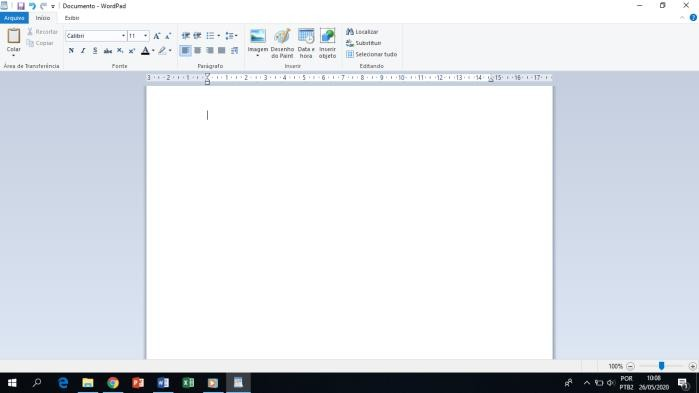Click the Colar paste clipboard icon
This screenshot has width=699, height=393.
pos(14,36)
